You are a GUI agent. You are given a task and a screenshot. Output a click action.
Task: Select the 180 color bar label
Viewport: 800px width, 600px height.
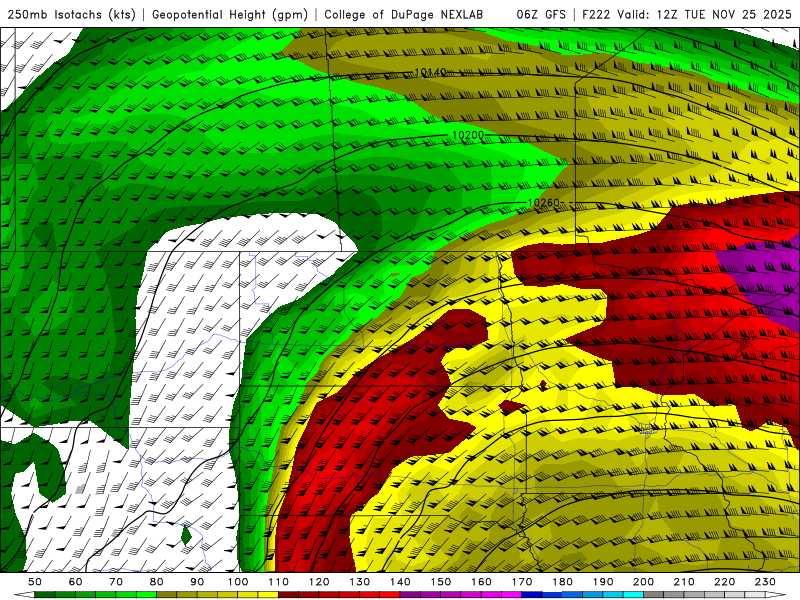(x=562, y=582)
